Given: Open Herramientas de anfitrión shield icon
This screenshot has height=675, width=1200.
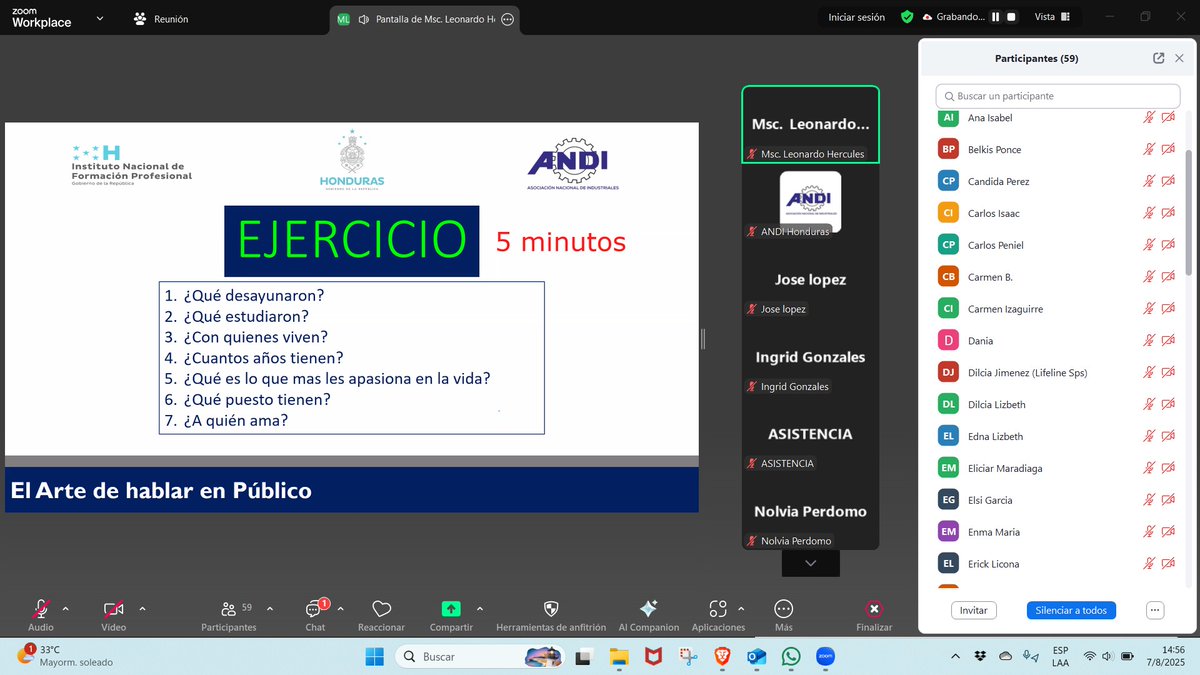Looking at the screenshot, I should [x=551, y=610].
